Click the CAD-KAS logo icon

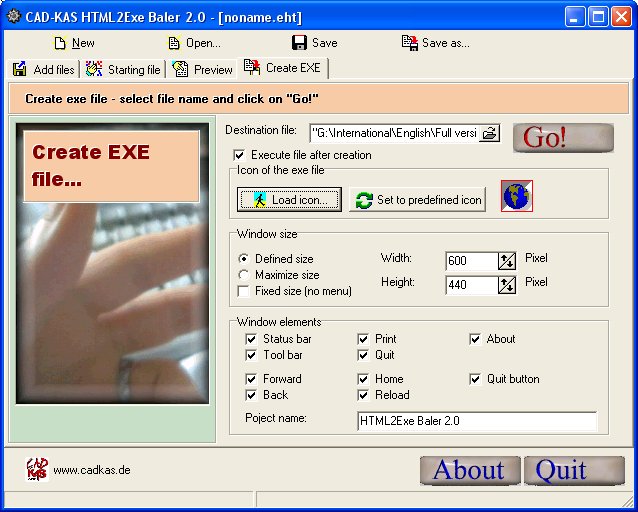[37, 469]
